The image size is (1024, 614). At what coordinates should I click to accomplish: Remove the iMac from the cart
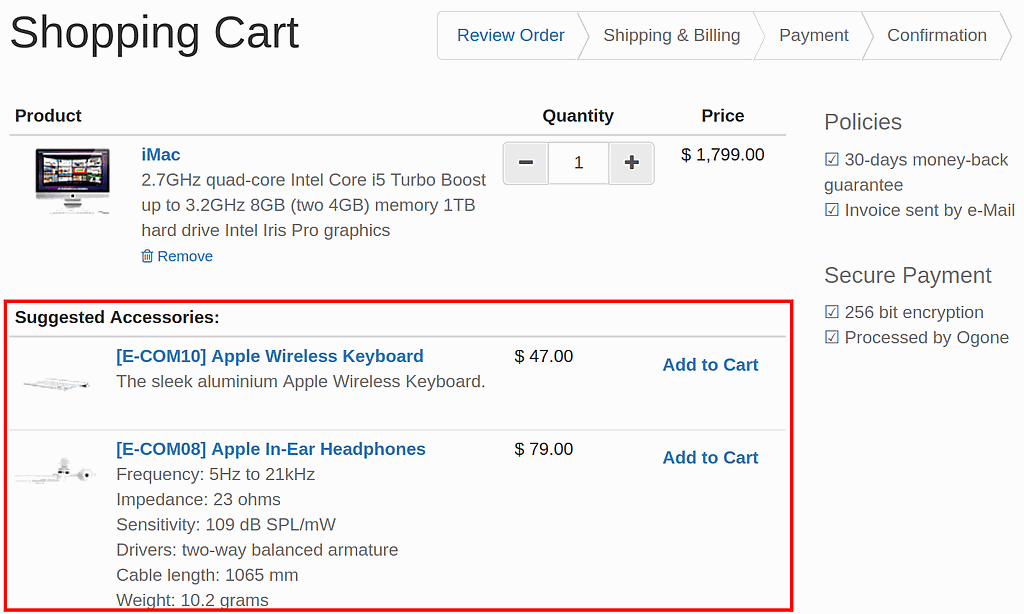click(x=185, y=256)
